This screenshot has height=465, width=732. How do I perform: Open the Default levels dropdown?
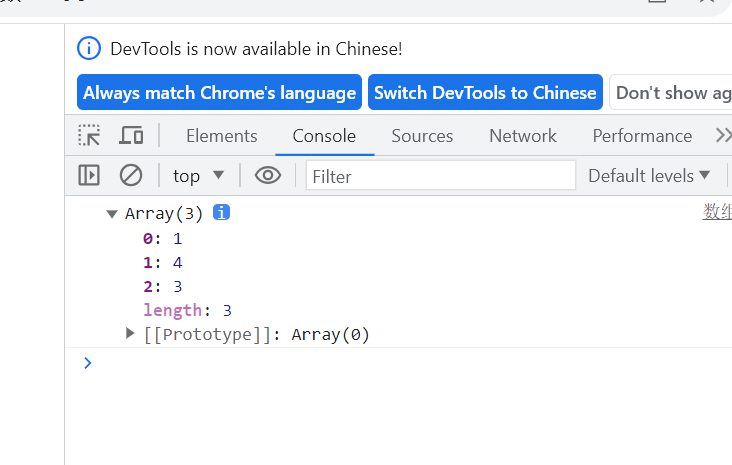tap(649, 176)
